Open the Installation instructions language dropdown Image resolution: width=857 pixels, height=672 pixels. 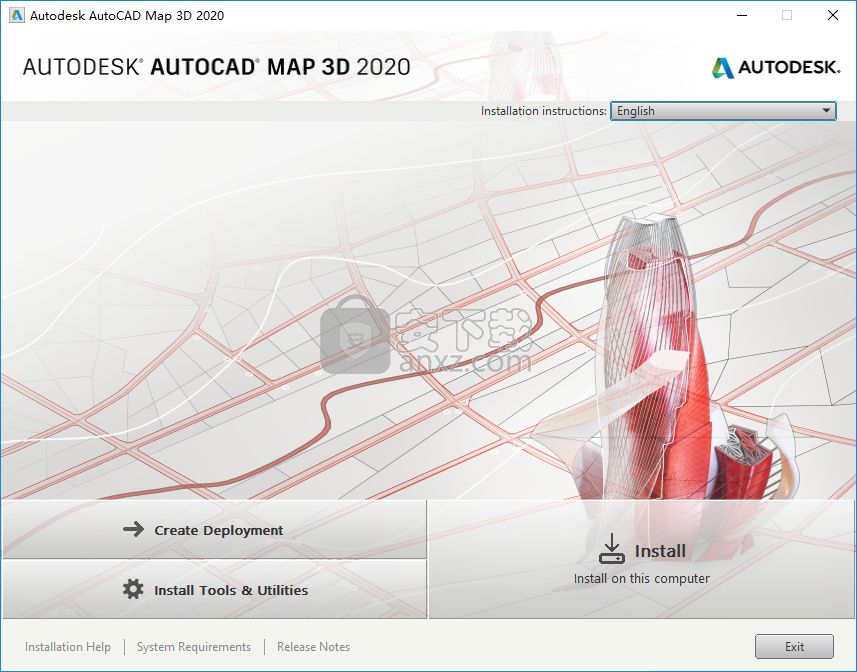tap(723, 111)
